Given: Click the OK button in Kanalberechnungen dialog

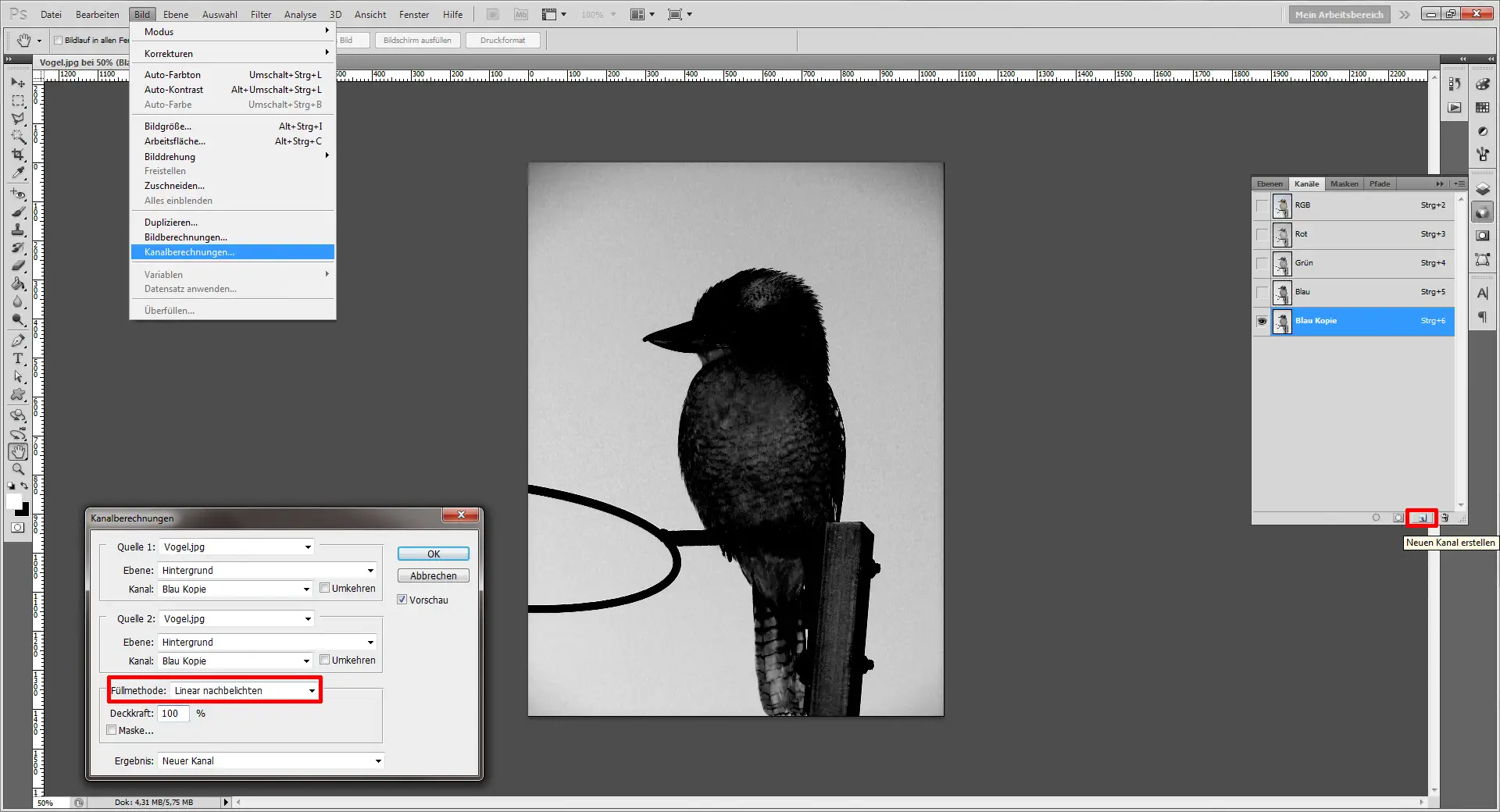Looking at the screenshot, I should click(432, 554).
